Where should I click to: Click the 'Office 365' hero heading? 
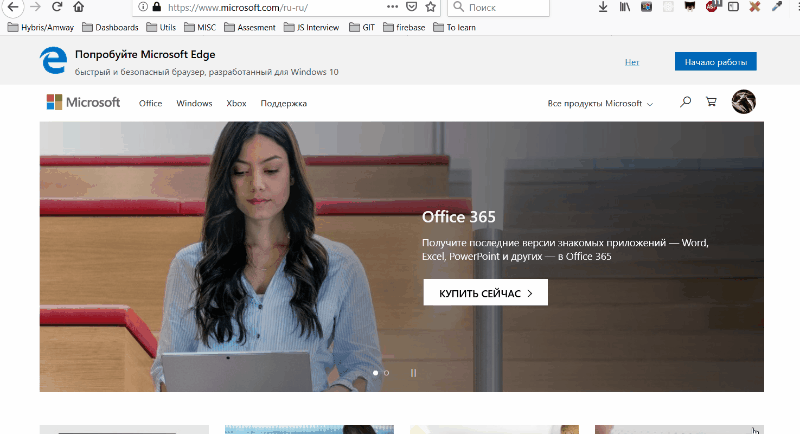(x=459, y=217)
